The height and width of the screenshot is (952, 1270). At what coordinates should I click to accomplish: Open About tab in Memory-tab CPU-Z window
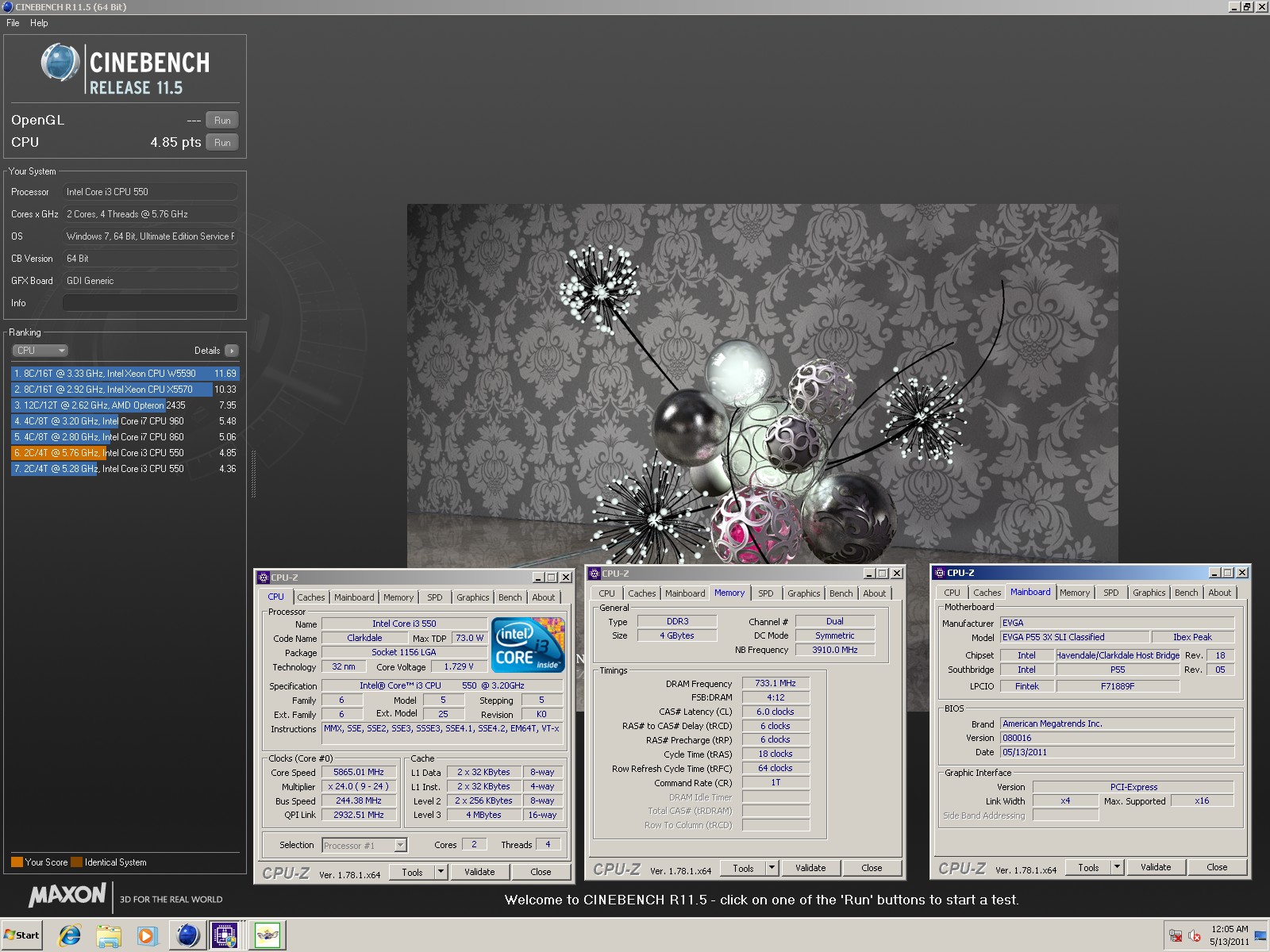875,593
